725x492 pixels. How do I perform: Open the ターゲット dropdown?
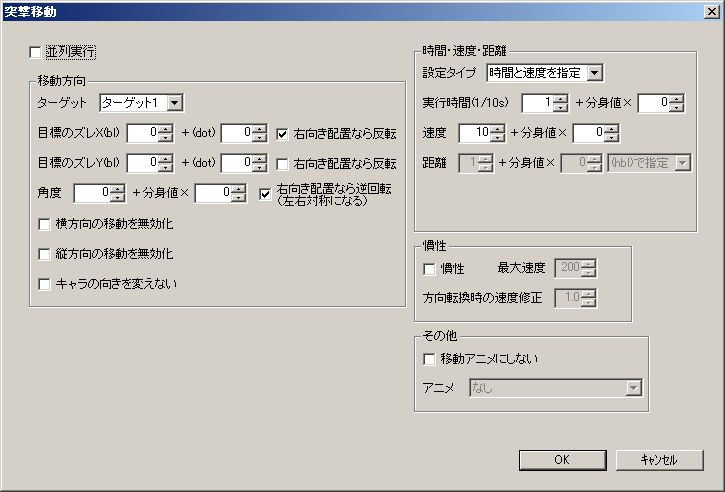point(175,102)
